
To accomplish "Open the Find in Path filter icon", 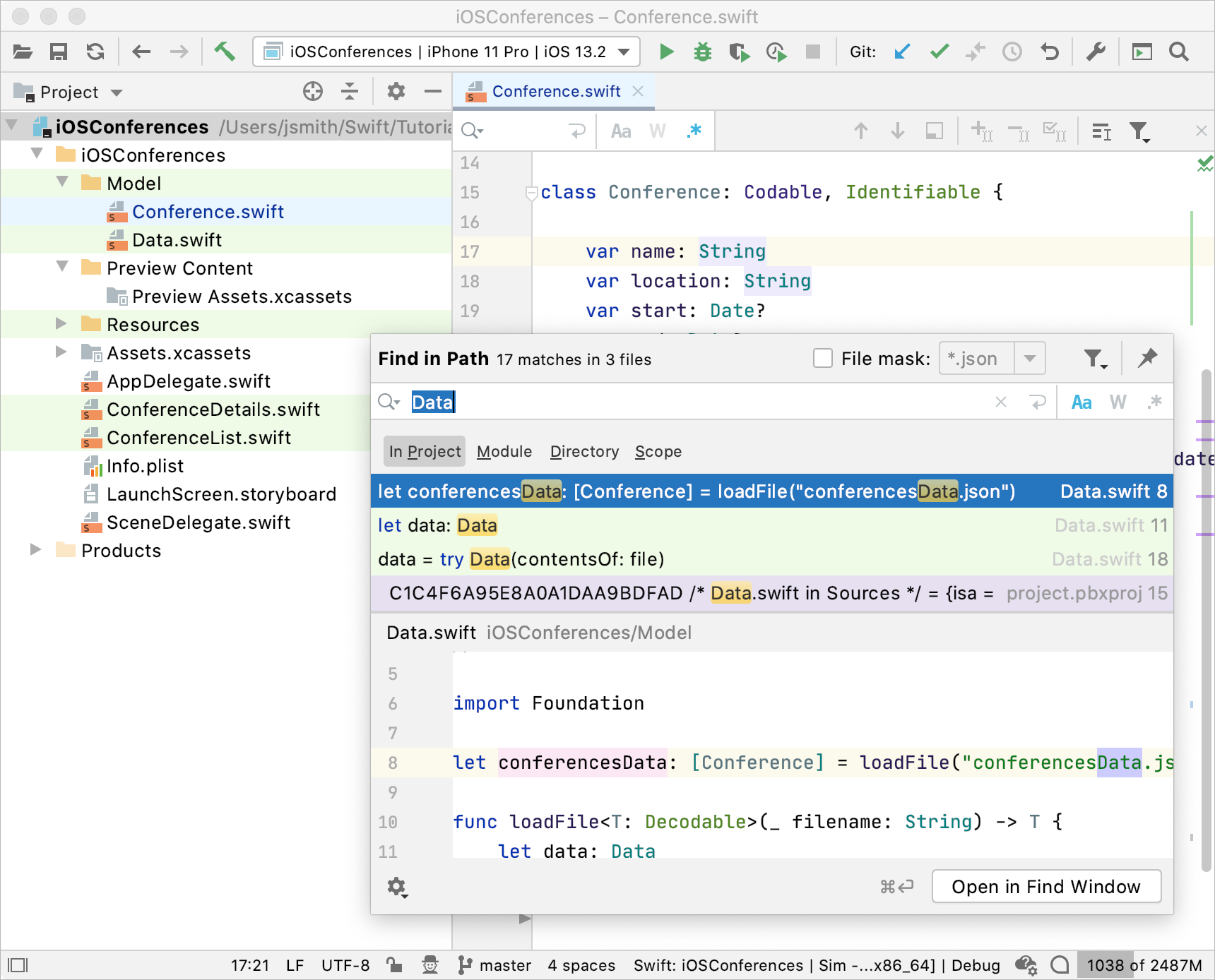I will pyautogui.click(x=1096, y=359).
